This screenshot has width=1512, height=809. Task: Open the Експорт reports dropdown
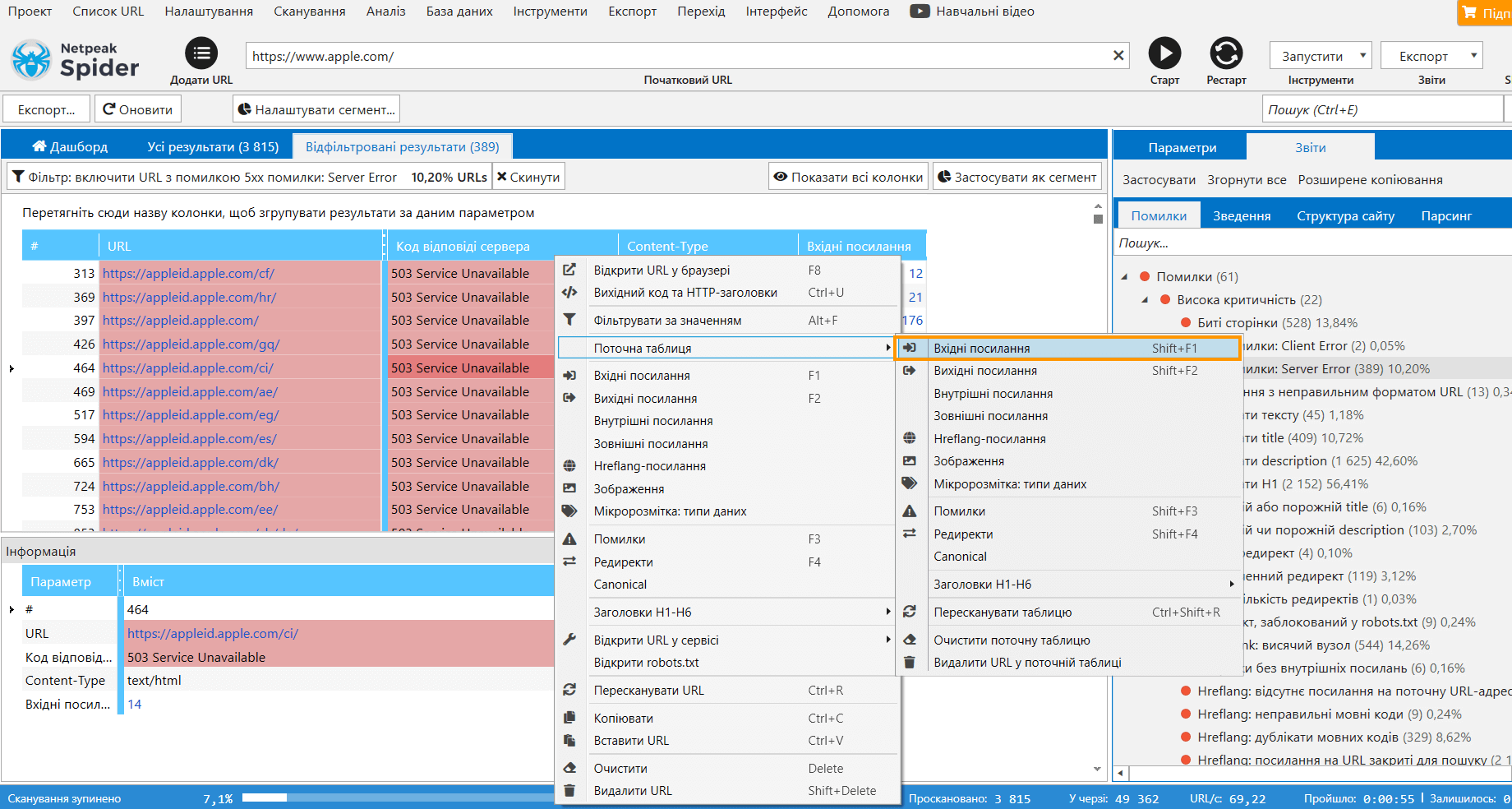click(x=1431, y=56)
